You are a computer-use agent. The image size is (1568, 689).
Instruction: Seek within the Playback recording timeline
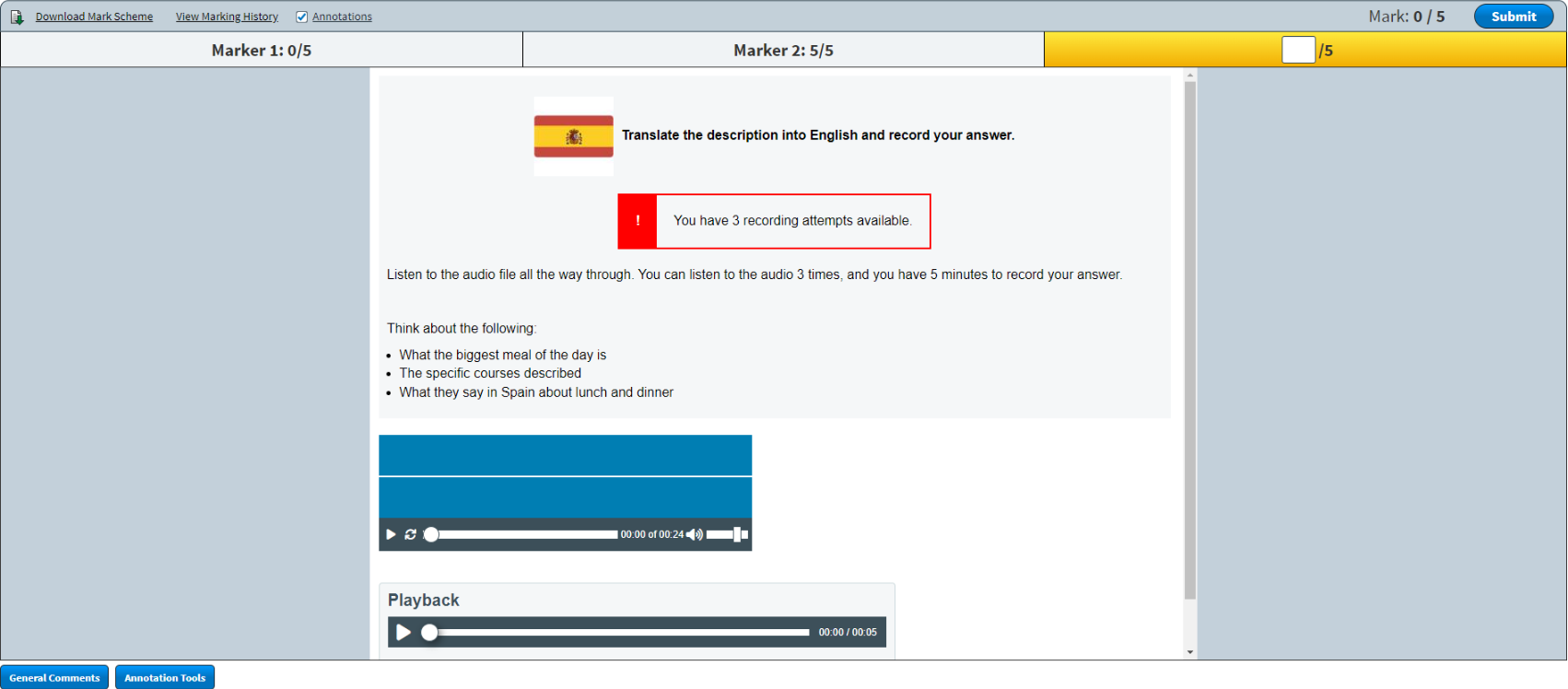pyautogui.click(x=617, y=632)
